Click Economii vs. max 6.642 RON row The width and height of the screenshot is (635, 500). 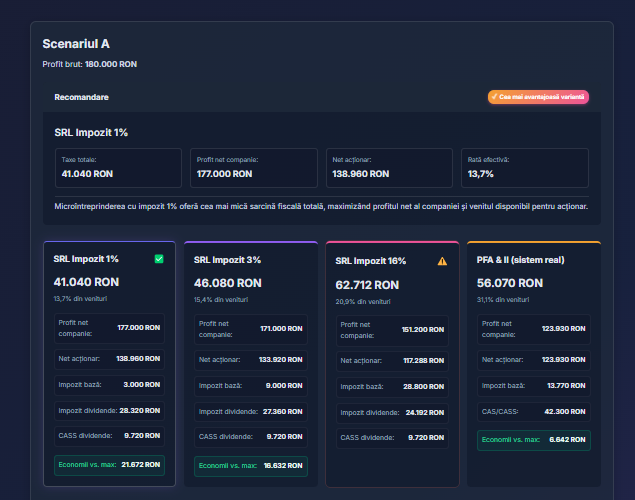[x=533, y=439]
